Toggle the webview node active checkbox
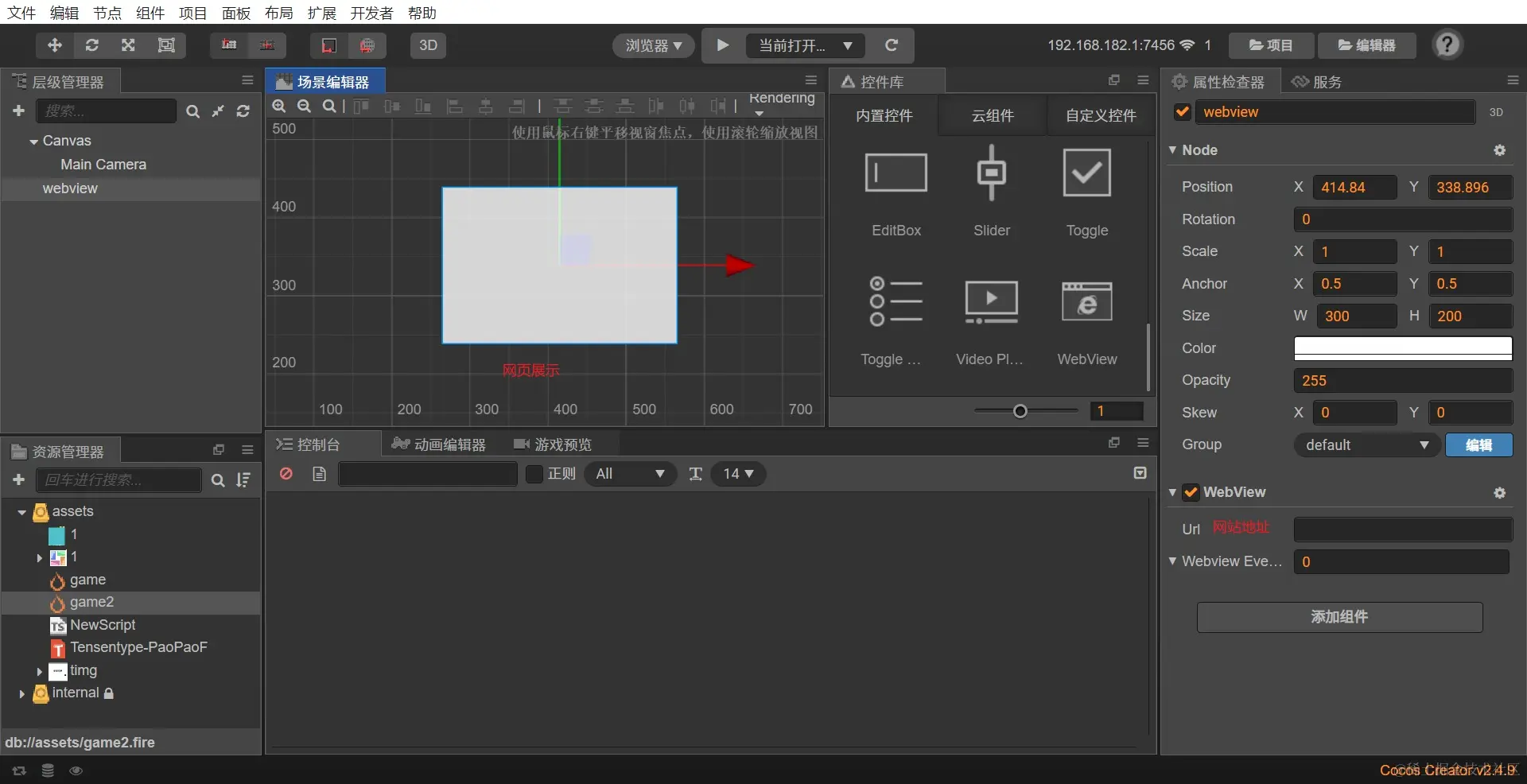Image resolution: width=1527 pixels, height=784 pixels. [x=1183, y=112]
